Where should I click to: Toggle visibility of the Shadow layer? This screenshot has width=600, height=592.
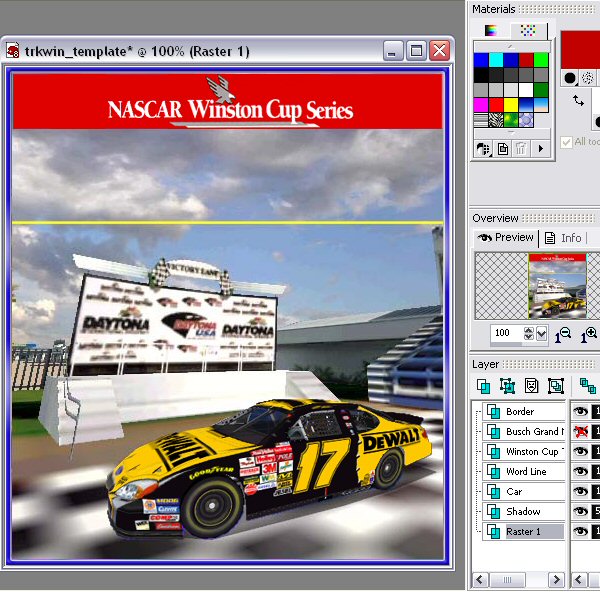580,511
